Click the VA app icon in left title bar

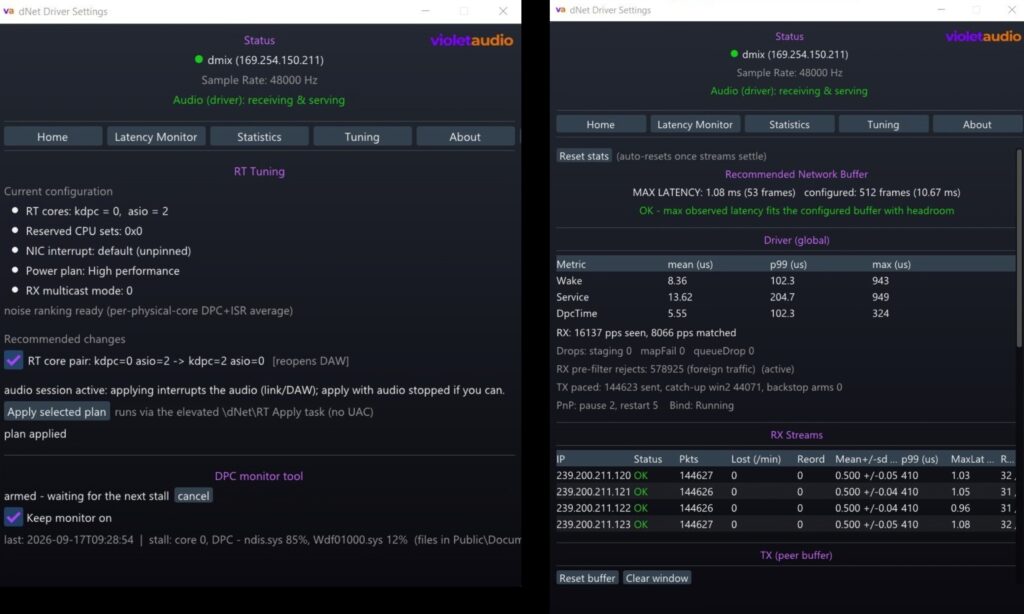point(8,11)
